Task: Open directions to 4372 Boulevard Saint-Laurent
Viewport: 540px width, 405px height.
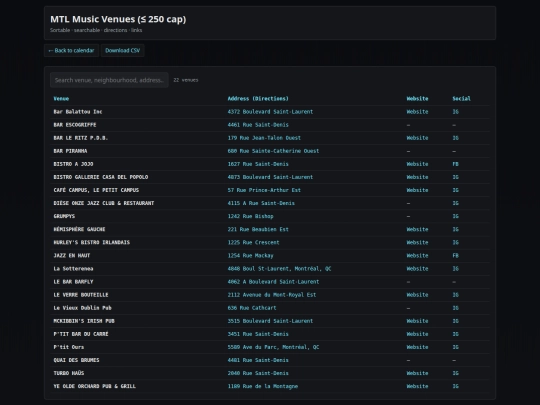Action: click(x=270, y=112)
